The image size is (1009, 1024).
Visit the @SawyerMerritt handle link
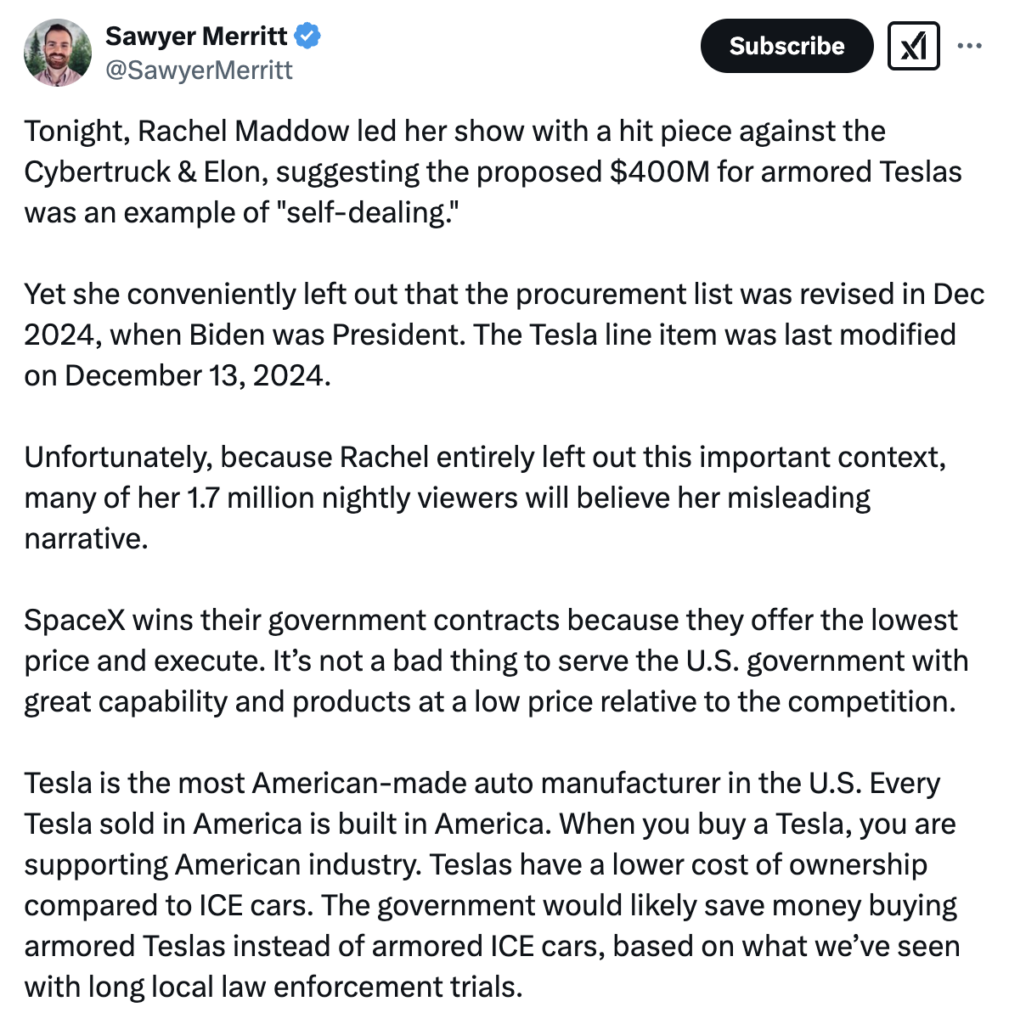(199, 70)
